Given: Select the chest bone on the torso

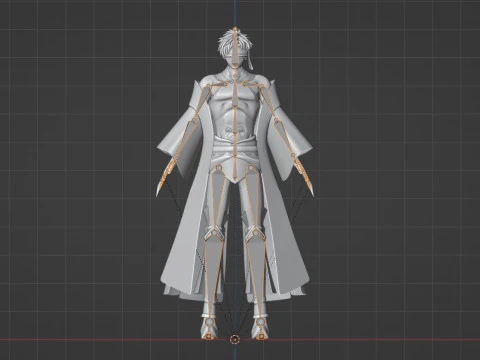Looking at the screenshot, I should pos(236,94).
